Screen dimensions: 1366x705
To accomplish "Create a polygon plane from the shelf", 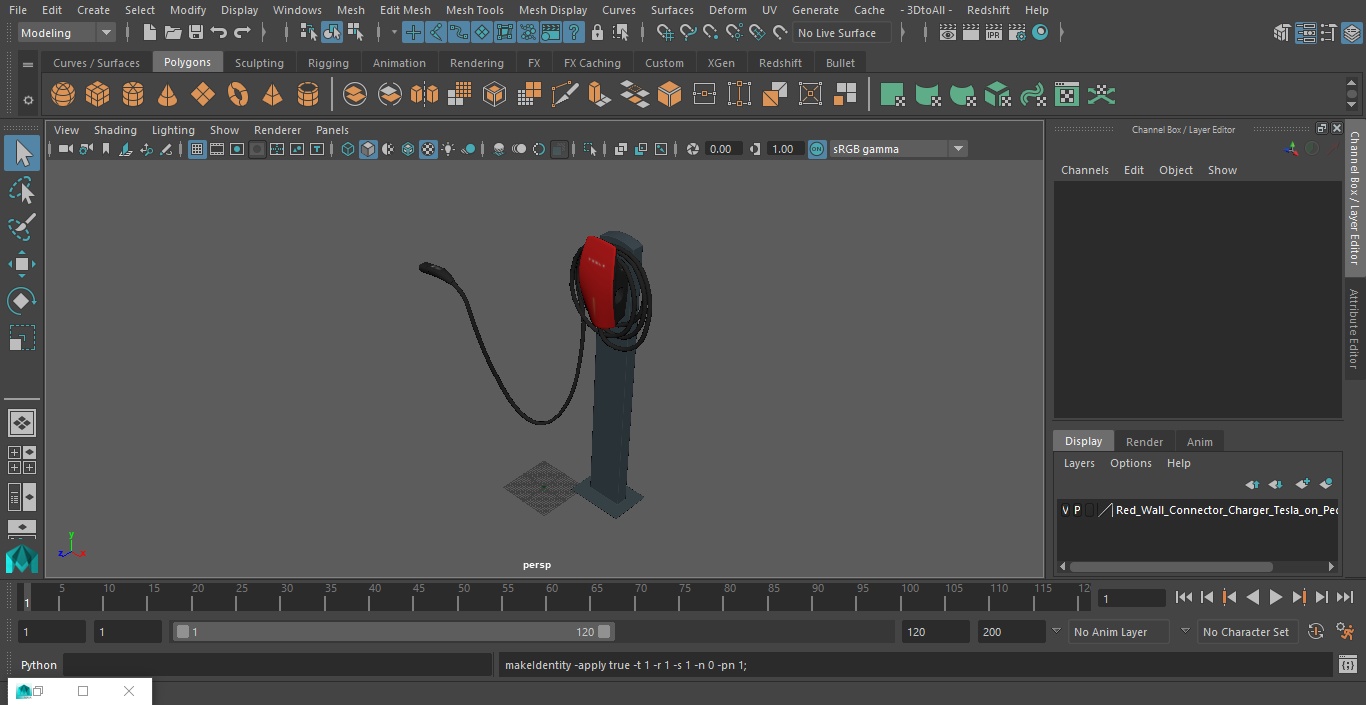I will click(x=203, y=95).
